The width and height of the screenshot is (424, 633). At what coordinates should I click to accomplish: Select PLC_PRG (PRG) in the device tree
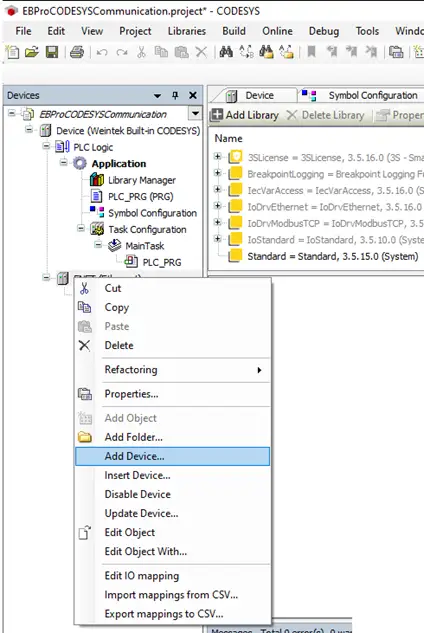(x=141, y=196)
